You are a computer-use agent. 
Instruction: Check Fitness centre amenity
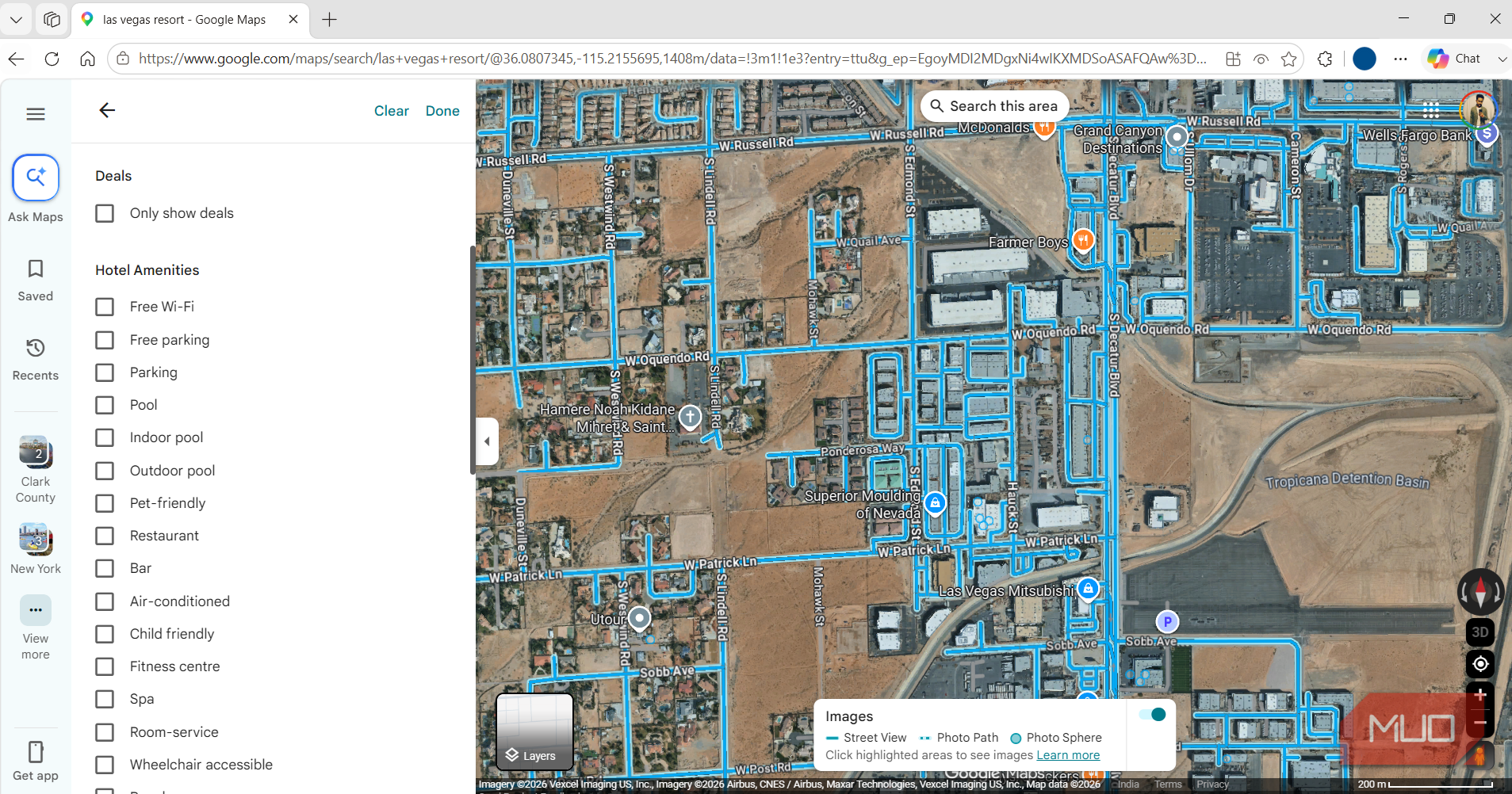[105, 666]
